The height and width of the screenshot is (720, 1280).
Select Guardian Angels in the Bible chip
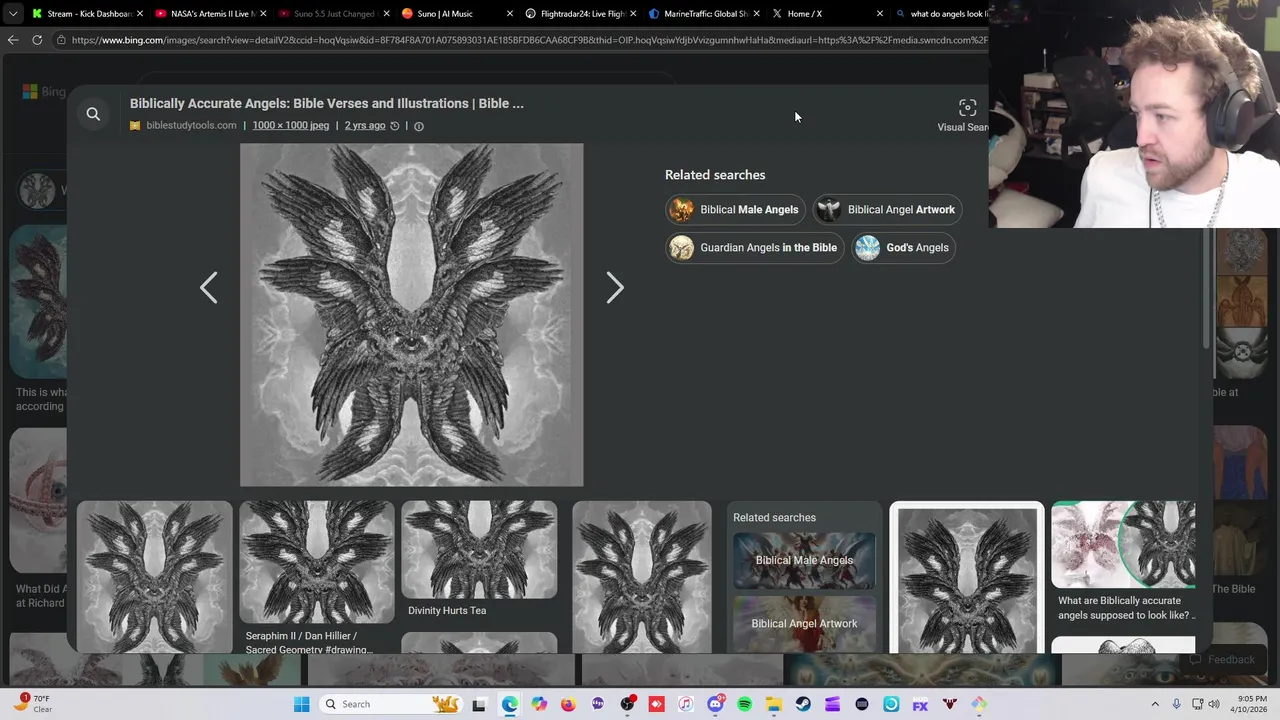tap(755, 248)
